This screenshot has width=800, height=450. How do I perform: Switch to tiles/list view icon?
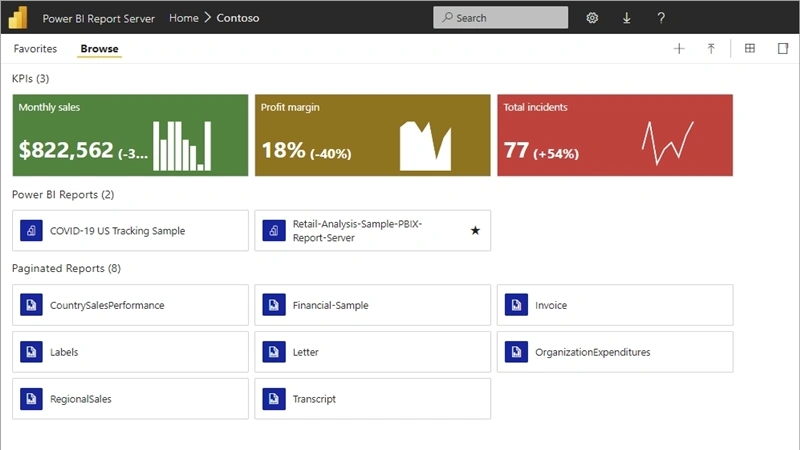[749, 48]
